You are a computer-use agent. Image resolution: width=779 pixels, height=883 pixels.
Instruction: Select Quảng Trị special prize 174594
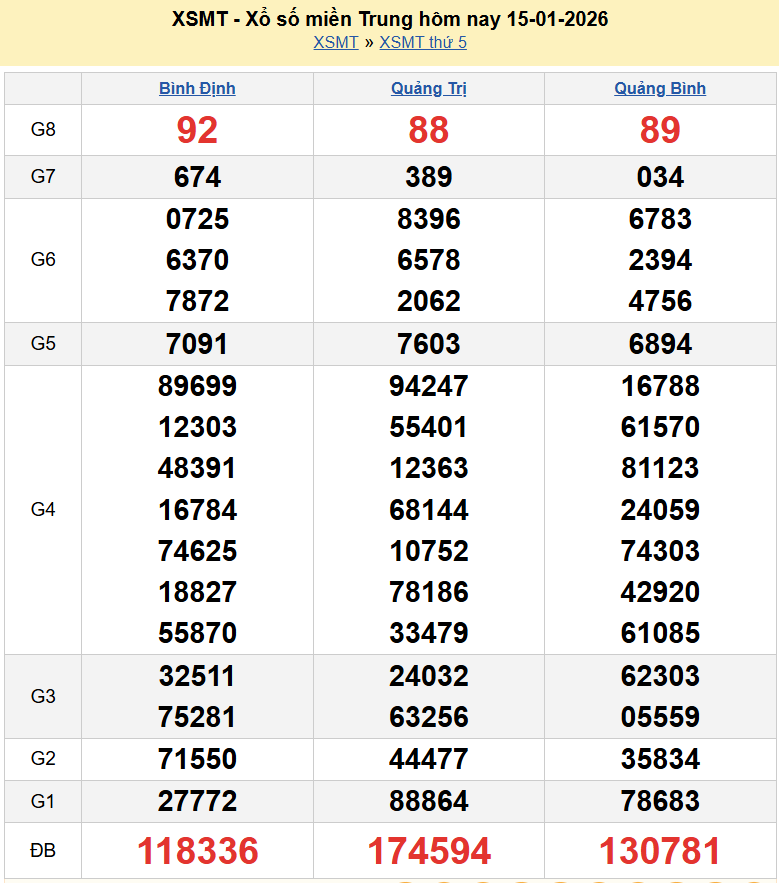point(429,851)
